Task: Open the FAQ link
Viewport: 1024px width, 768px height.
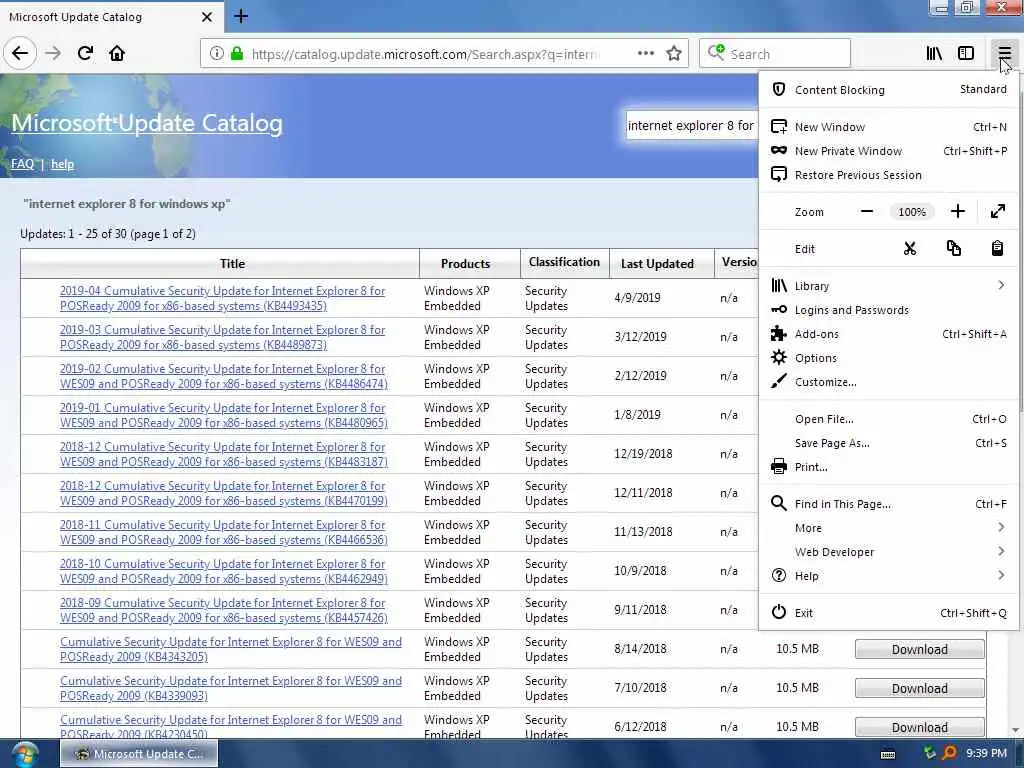Action: point(22,164)
